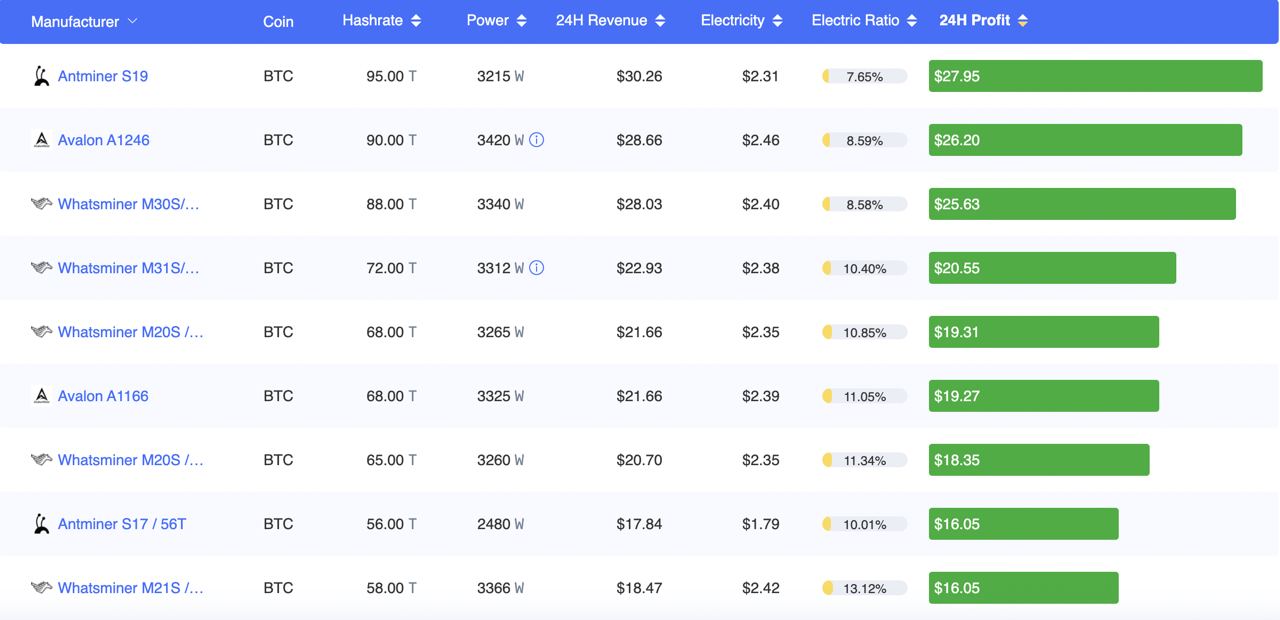The width and height of the screenshot is (1280, 620).
Task: Click the 24H Profit column header label
Action: click(975, 20)
